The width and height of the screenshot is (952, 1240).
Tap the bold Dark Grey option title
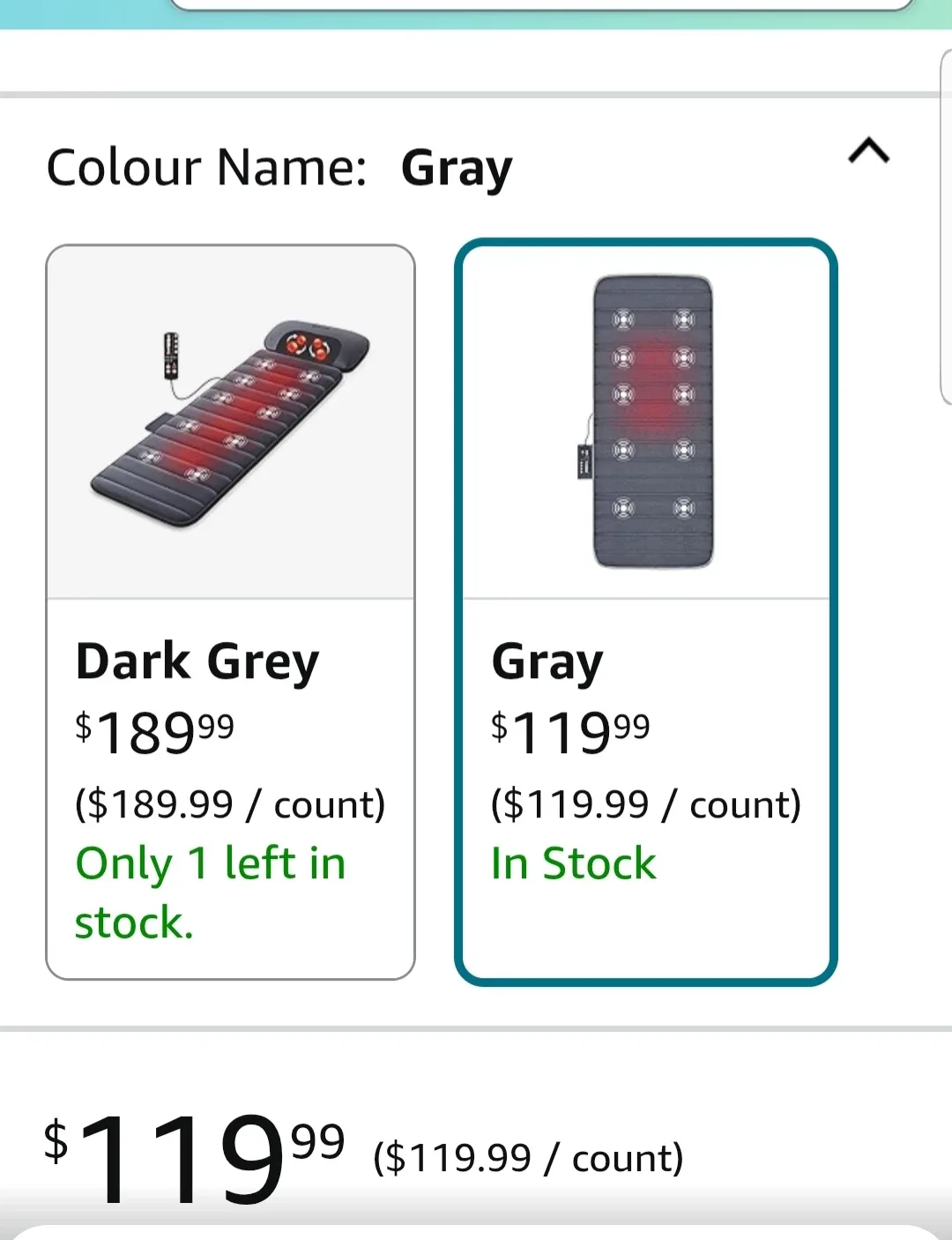point(197,661)
